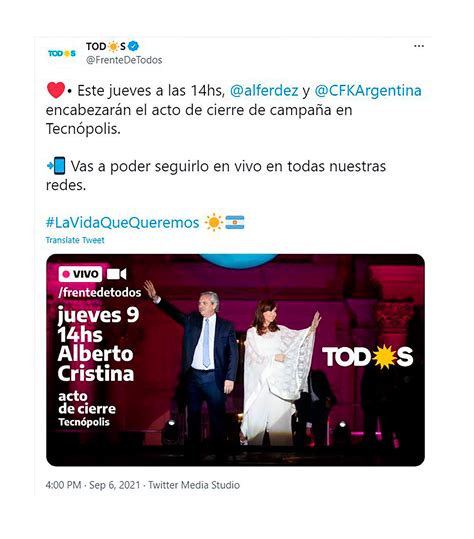Open the @CFKArgentina mention
The height and width of the screenshot is (539, 474).
(x=368, y=91)
